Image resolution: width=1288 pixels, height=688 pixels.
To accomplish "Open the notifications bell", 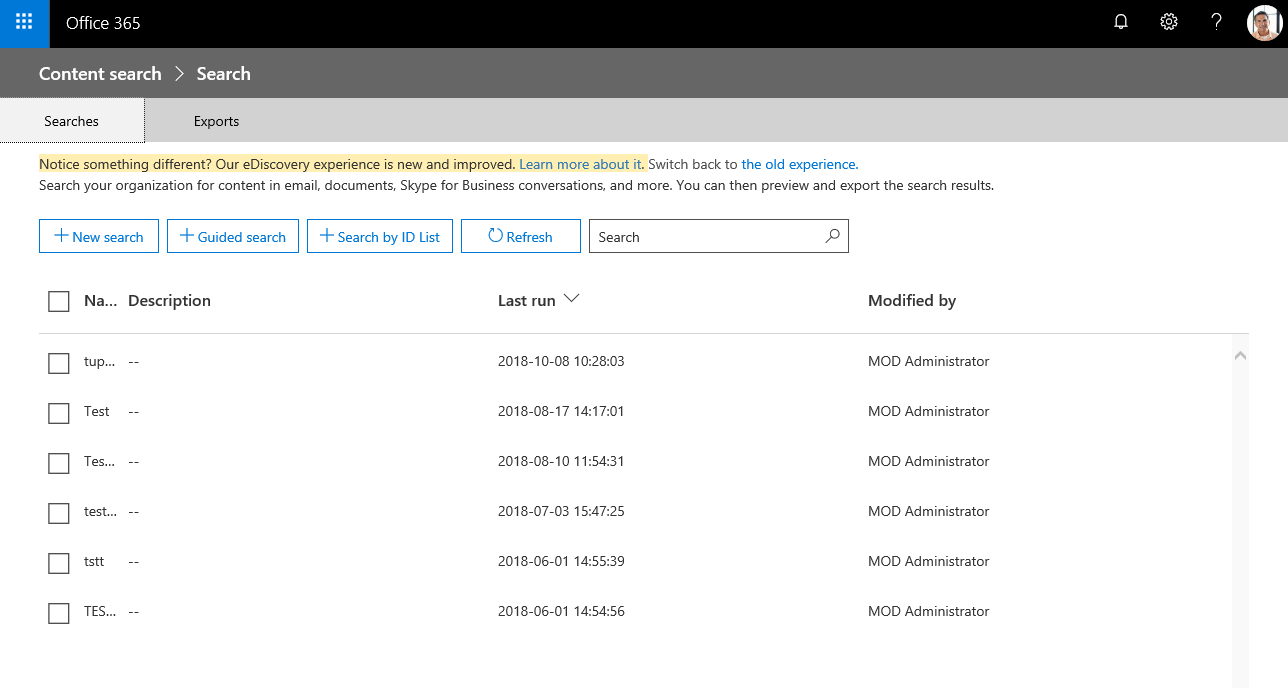I will pos(1121,22).
